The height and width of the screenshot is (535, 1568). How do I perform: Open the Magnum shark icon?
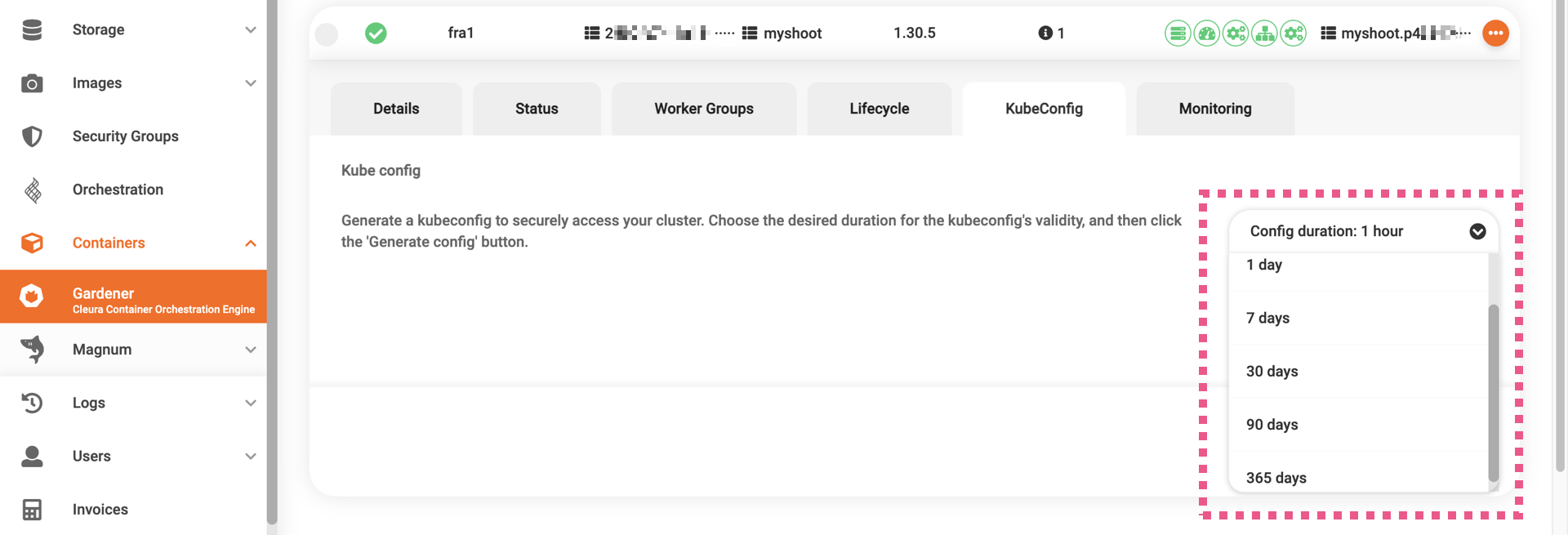coord(31,349)
